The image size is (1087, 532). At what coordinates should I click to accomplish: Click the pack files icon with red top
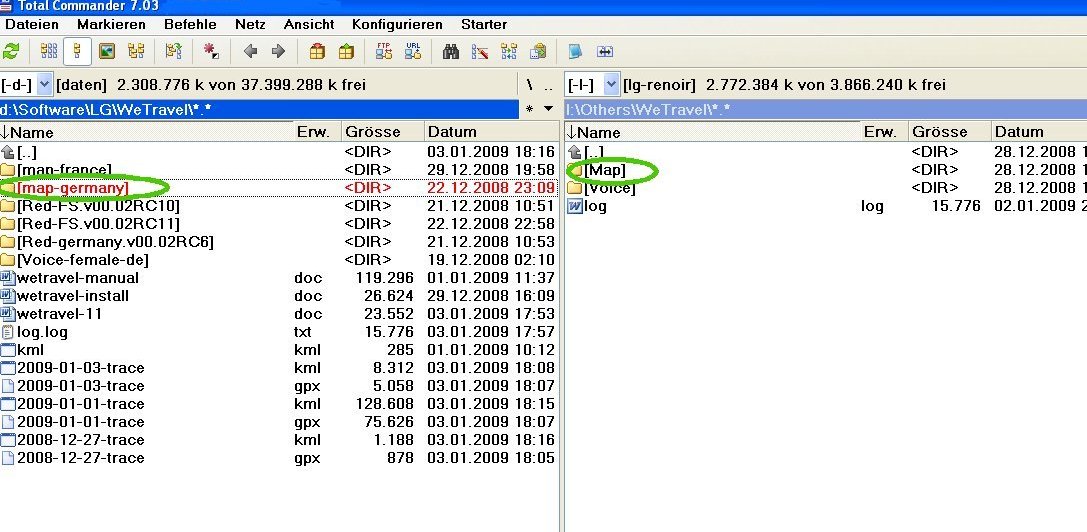[317, 51]
